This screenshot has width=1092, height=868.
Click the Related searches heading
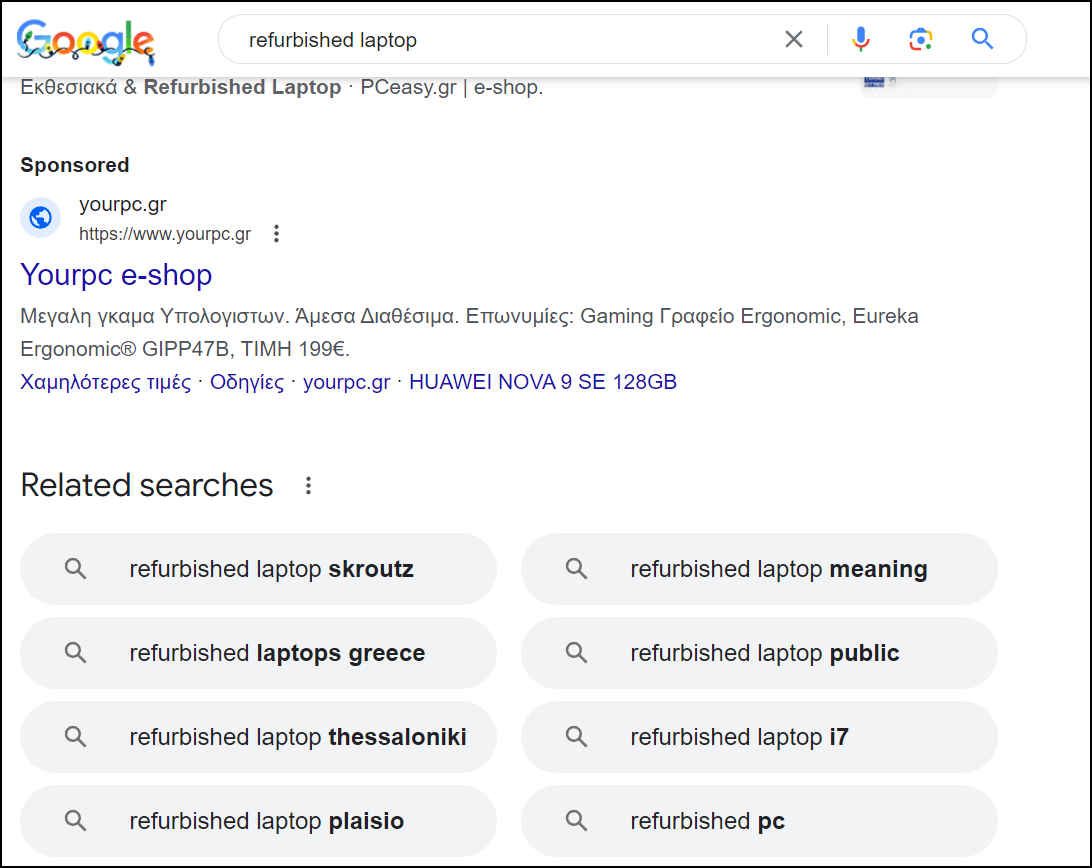[x=147, y=485]
